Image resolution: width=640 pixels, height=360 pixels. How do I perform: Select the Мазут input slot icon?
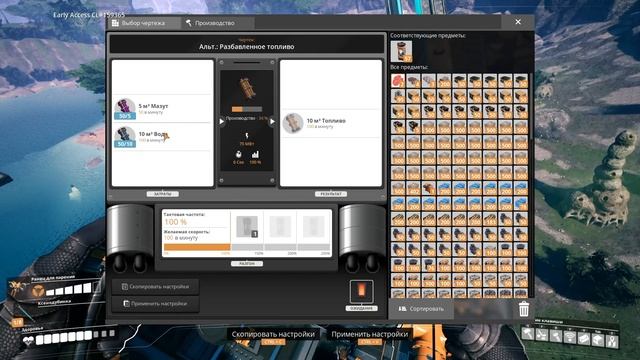[124, 109]
